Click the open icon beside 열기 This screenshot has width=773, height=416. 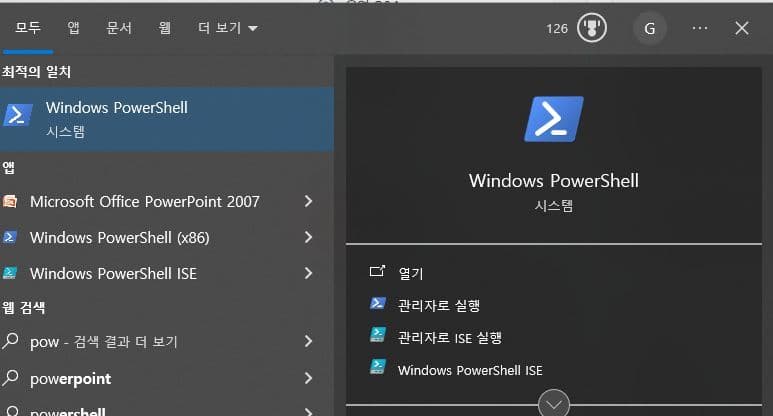377,271
